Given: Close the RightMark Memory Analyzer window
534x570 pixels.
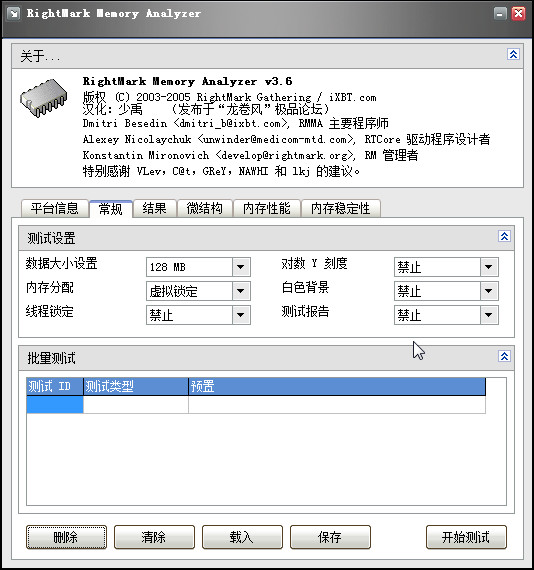Looking at the screenshot, I should pyautogui.click(x=518, y=14).
